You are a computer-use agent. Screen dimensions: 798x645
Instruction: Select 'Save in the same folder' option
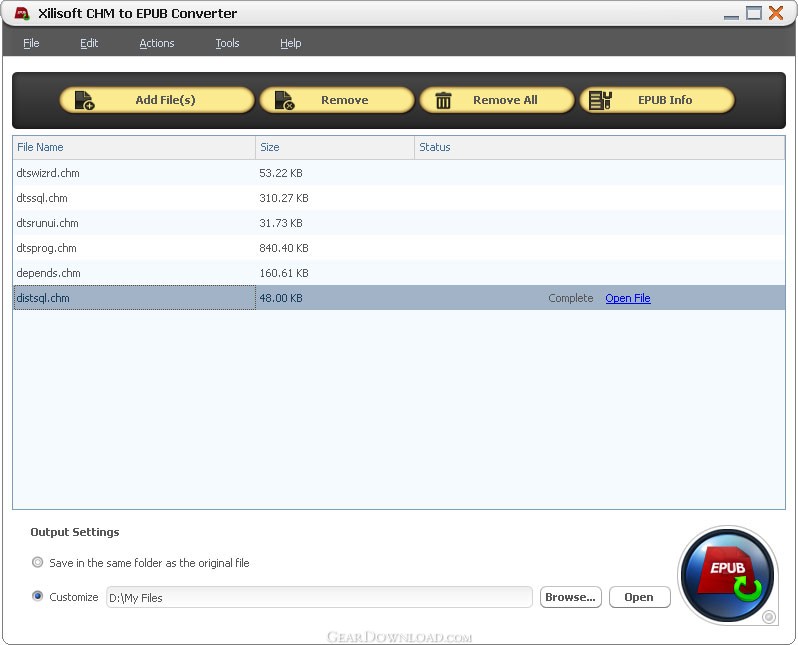(38, 563)
